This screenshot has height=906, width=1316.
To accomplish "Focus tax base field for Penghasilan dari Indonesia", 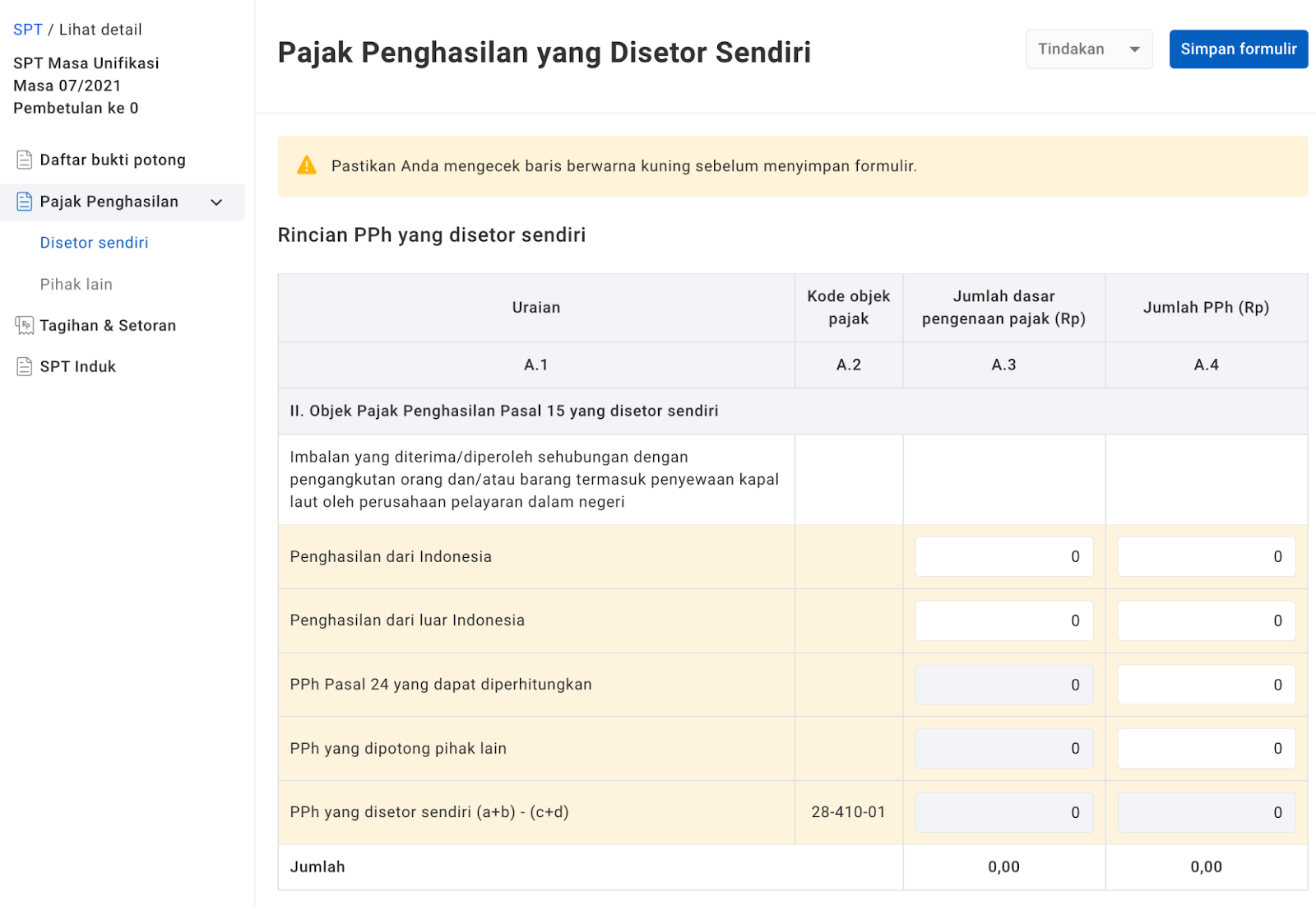I will pos(1003,557).
